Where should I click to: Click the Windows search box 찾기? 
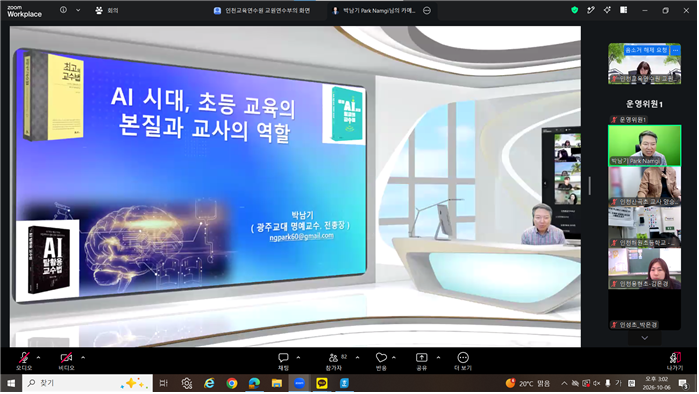coord(87,383)
